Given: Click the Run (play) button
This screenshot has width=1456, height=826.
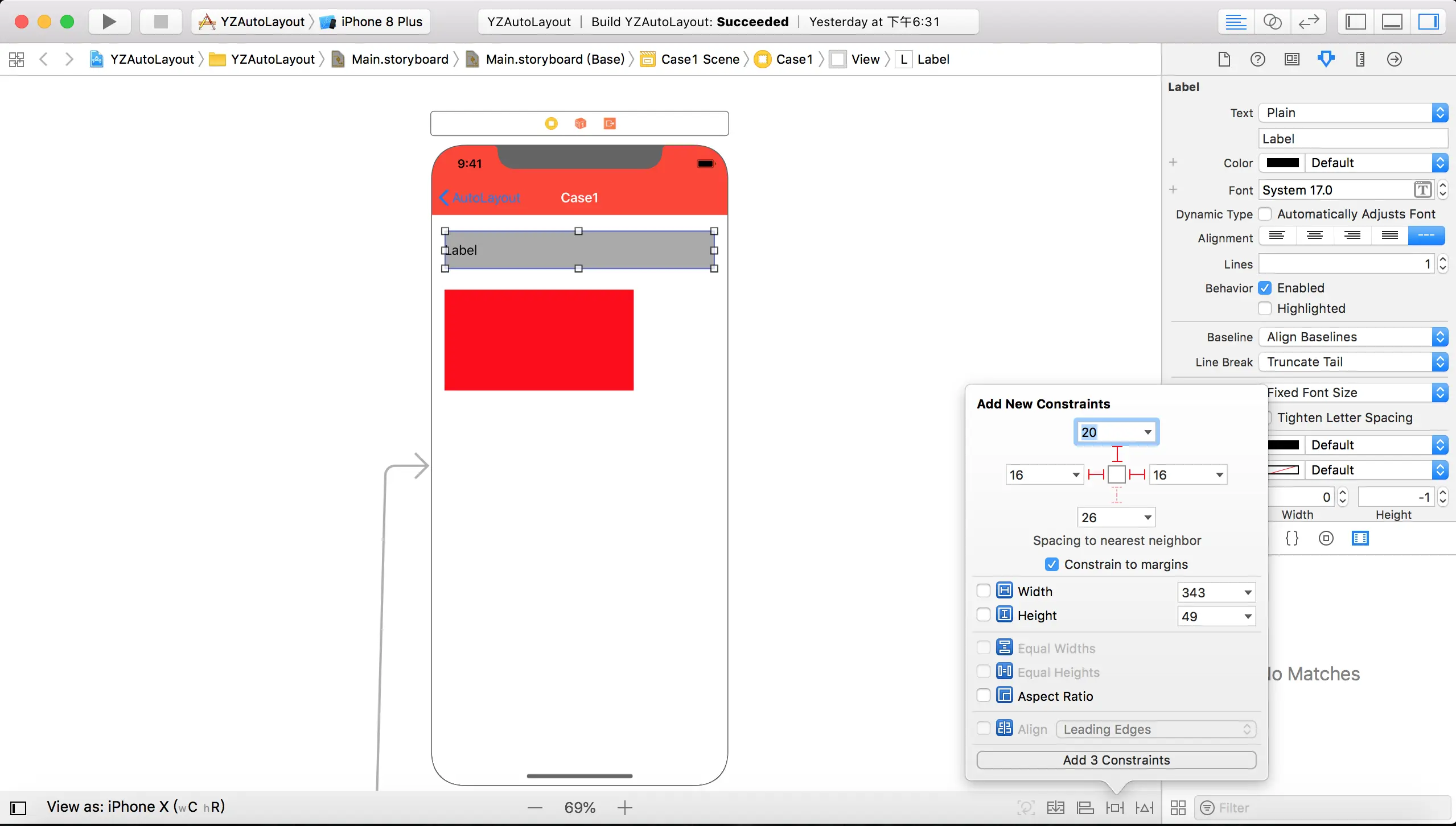Looking at the screenshot, I should (x=109, y=22).
